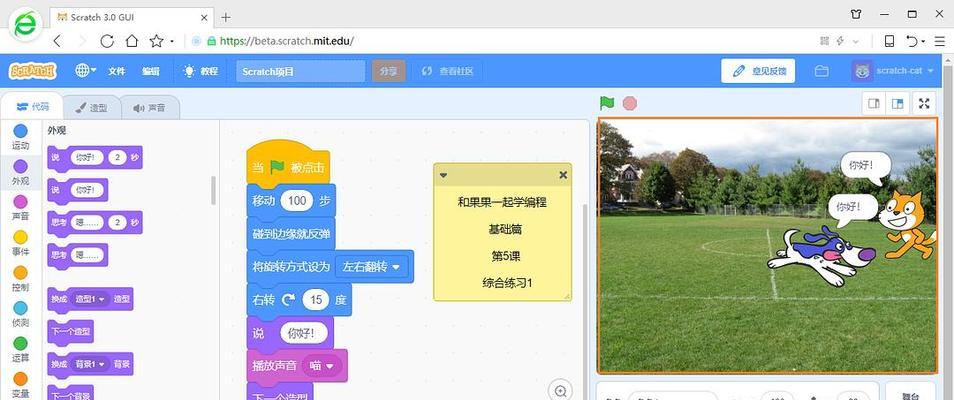Refresh the browser page
This screenshot has height=400, width=954.
107,41
